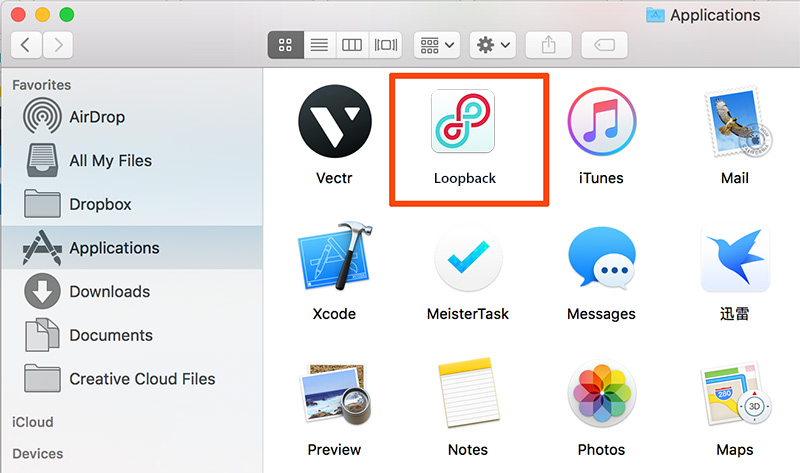Click the Mail name label
800x473 pixels.
pos(735,178)
